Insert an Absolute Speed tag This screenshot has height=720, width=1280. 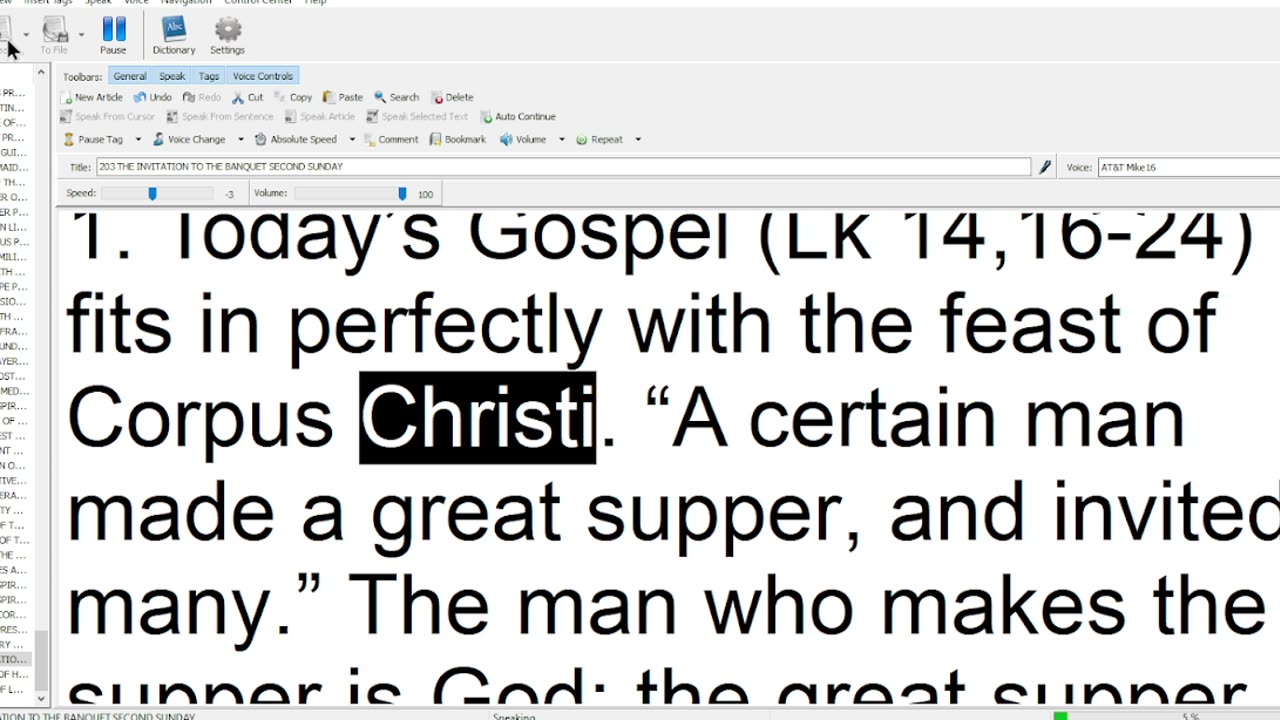[x=296, y=140]
